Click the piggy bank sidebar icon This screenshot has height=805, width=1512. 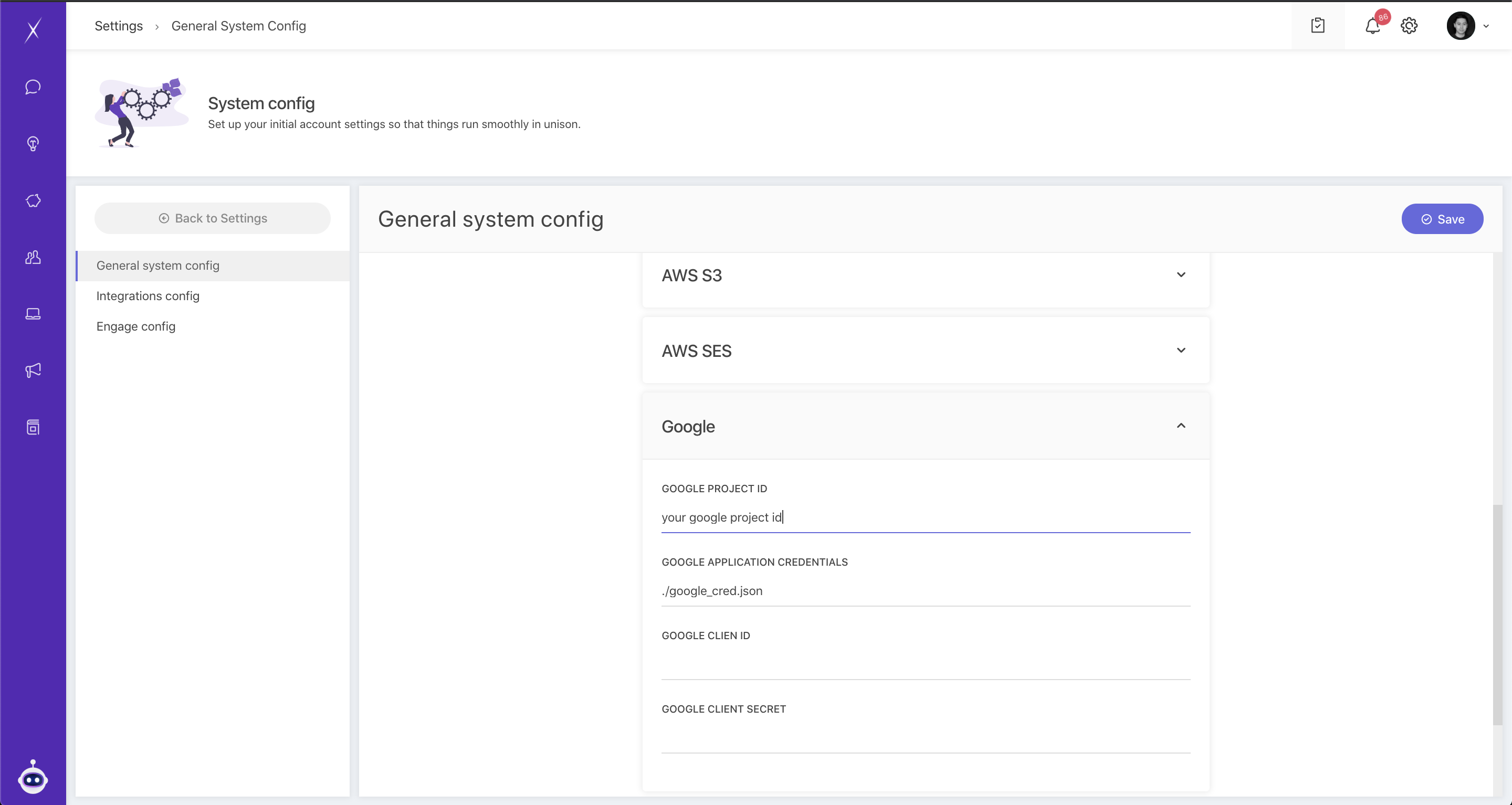(x=33, y=200)
